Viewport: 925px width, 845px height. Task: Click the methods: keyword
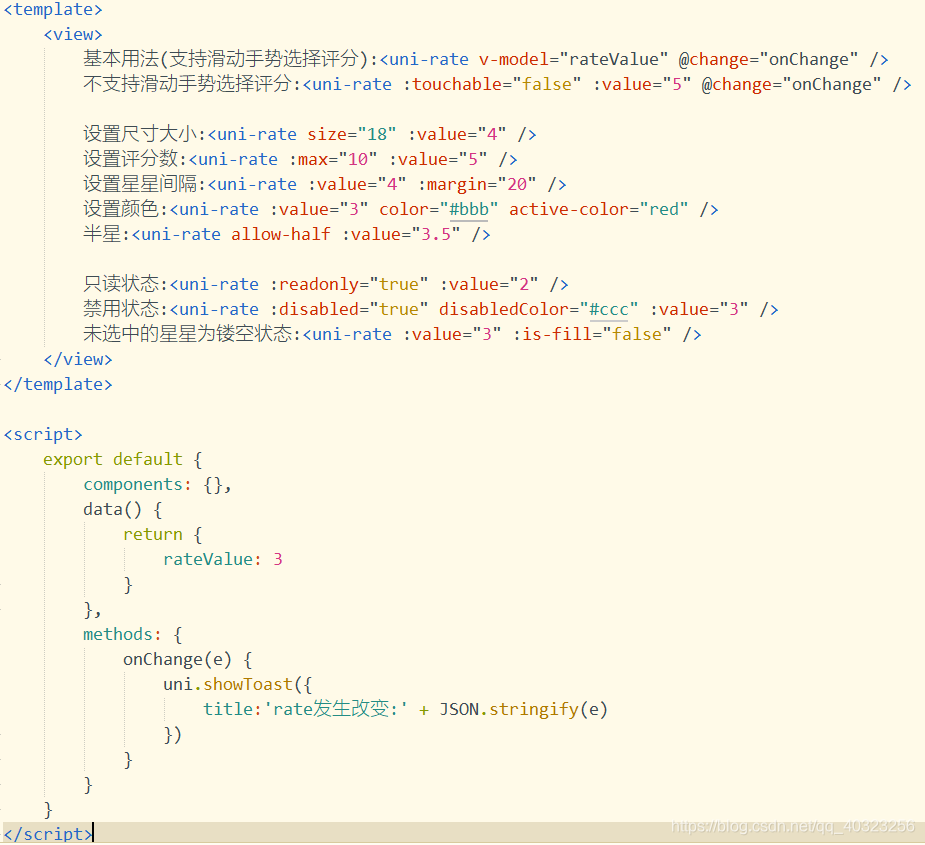coord(122,634)
